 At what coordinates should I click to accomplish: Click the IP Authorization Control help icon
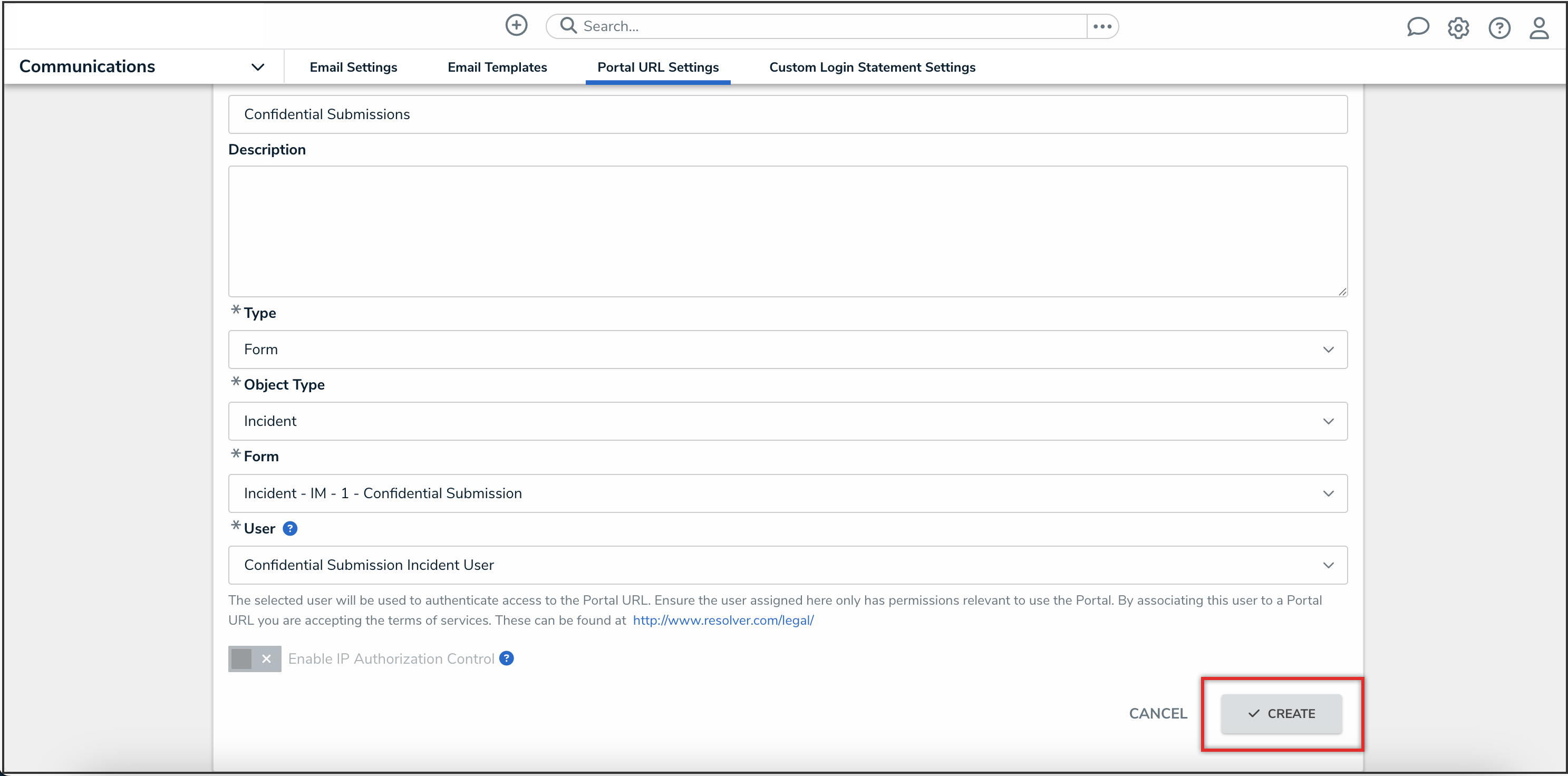tap(507, 658)
